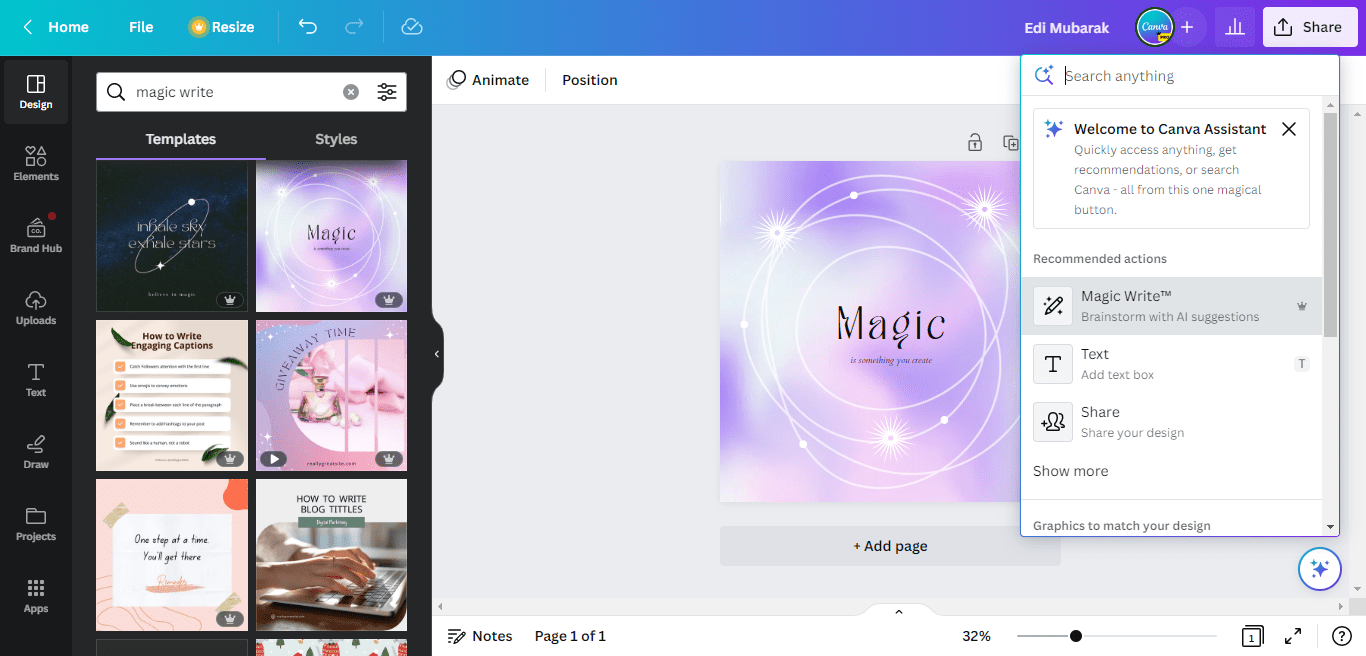Screen dimensions: 1366x656
Task: Open the Elements panel
Action: pyautogui.click(x=35, y=163)
